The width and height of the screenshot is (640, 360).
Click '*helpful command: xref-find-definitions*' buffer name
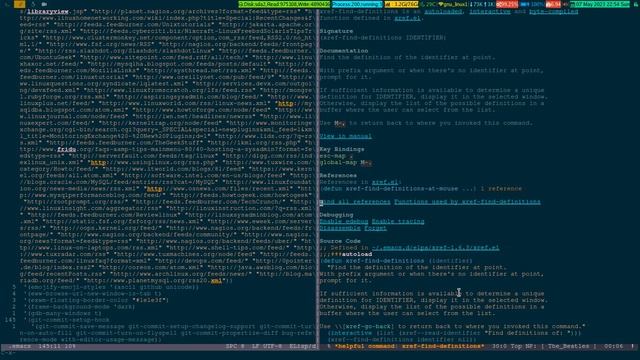(x=409, y=346)
